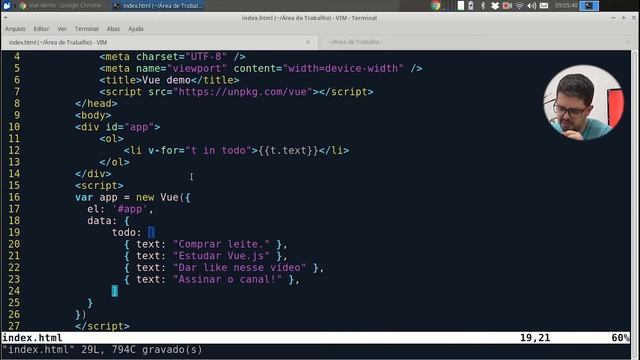
Task: Click </script> tag on line 27
Action: pos(102,326)
